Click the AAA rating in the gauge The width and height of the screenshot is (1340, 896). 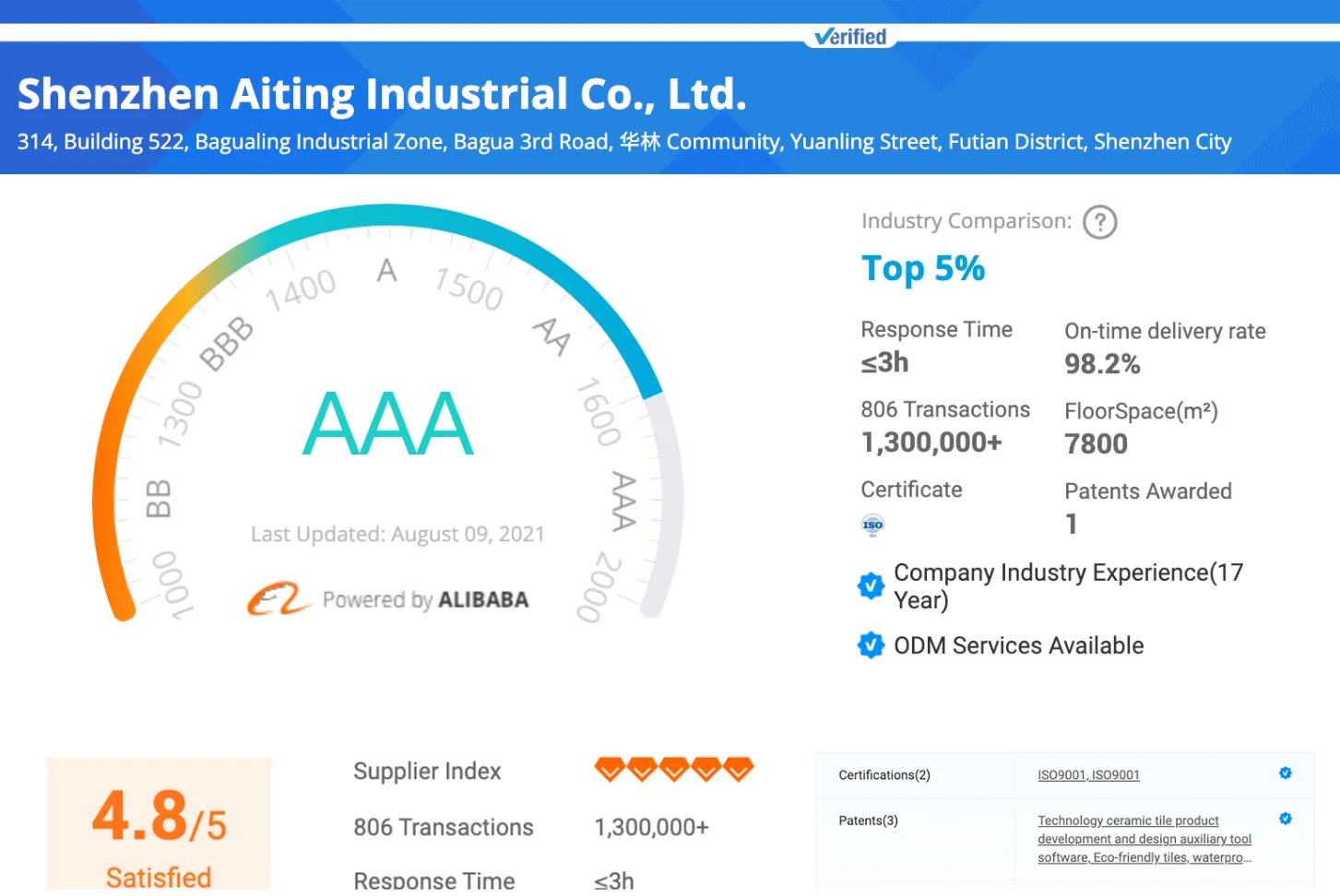[388, 424]
